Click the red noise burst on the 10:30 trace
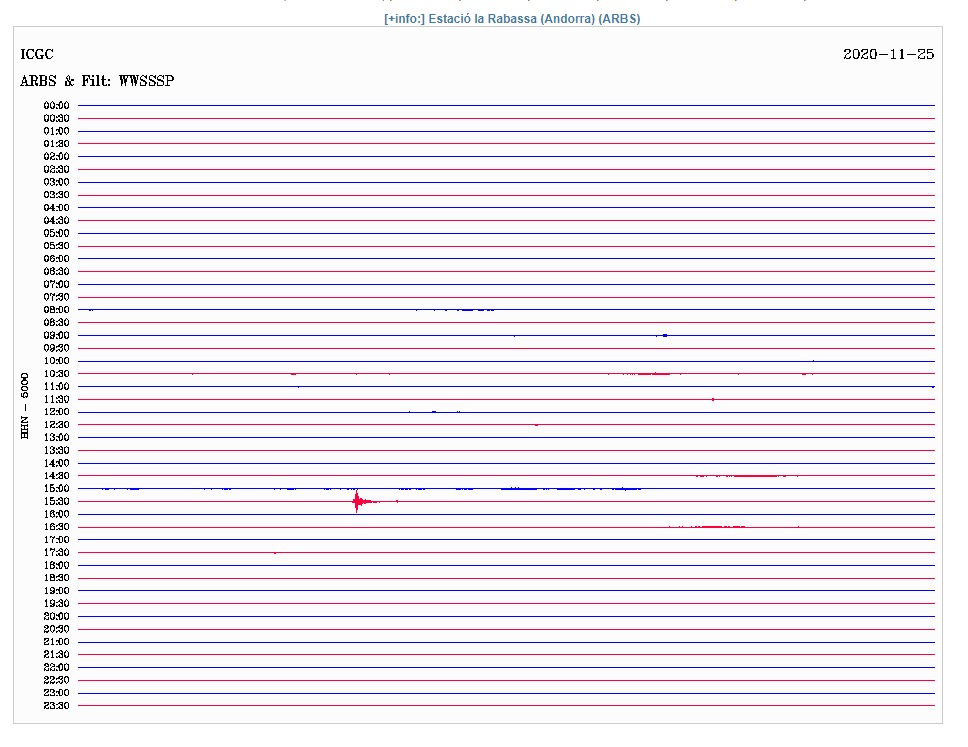This screenshot has height=747, width=968. pos(650,374)
